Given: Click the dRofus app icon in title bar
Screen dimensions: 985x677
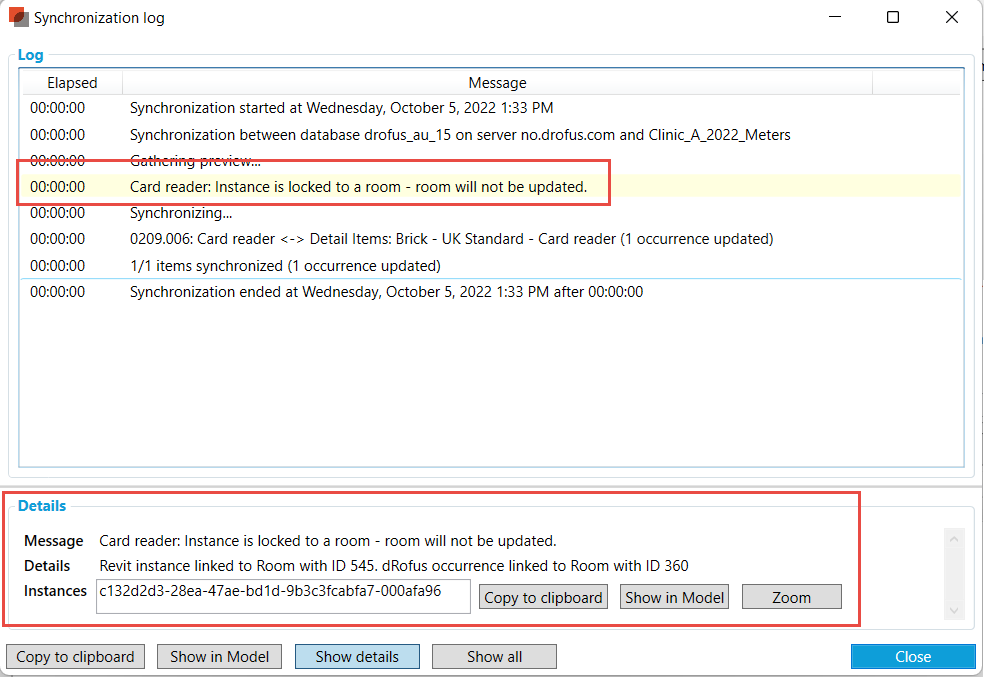Looking at the screenshot, I should coord(18,17).
